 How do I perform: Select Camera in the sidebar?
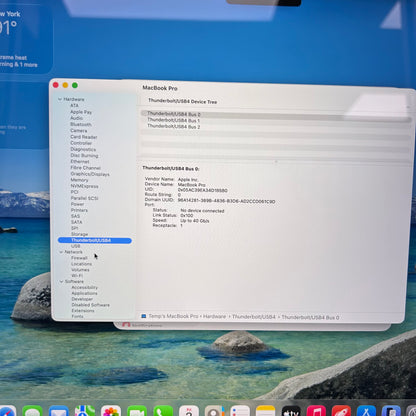point(79,131)
